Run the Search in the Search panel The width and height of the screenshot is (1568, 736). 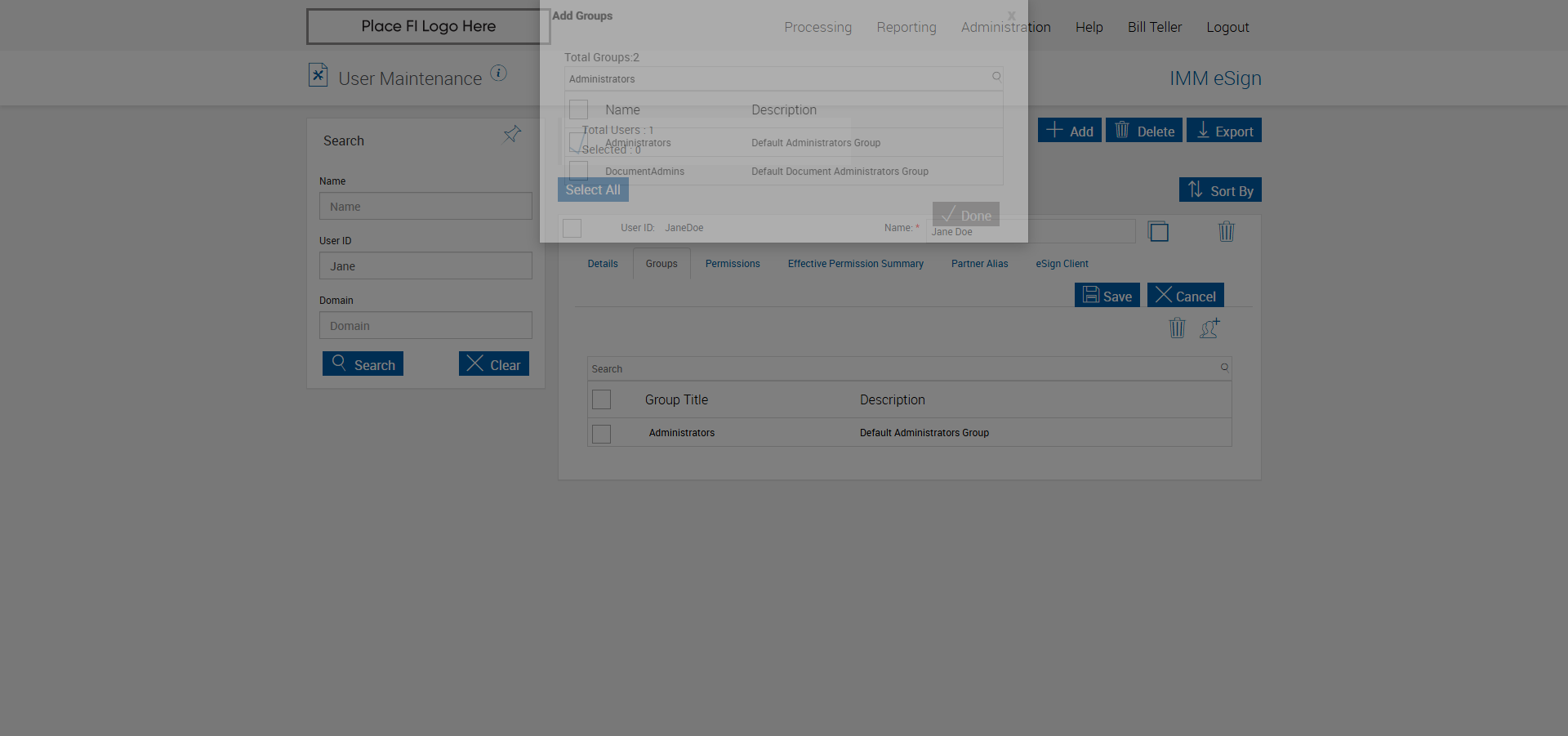[363, 364]
